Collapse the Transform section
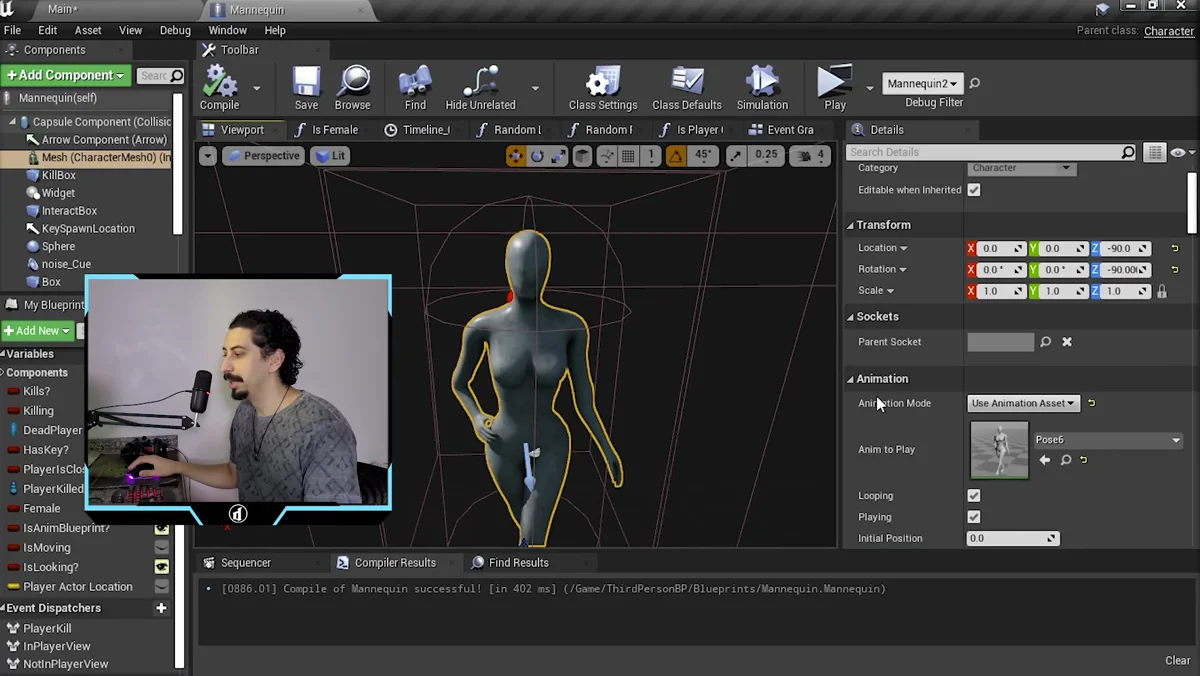Image resolution: width=1200 pixels, height=676 pixels. (851, 225)
